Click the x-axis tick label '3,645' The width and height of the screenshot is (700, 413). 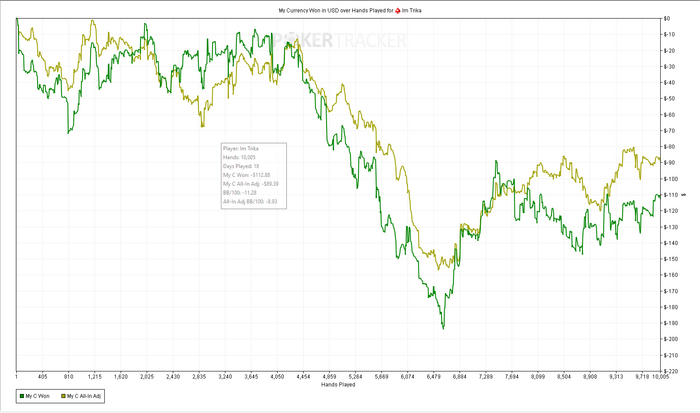point(251,377)
